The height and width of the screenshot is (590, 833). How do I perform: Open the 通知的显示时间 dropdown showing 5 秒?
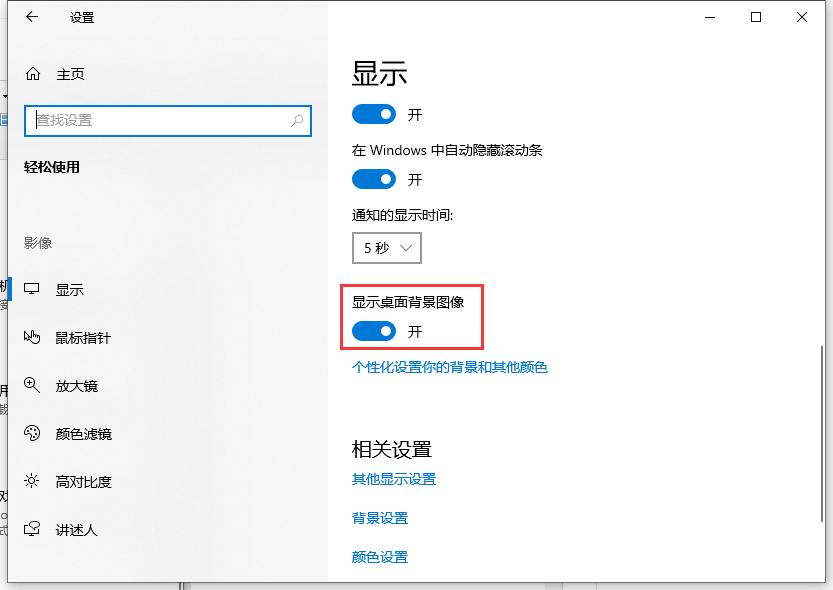pos(387,248)
